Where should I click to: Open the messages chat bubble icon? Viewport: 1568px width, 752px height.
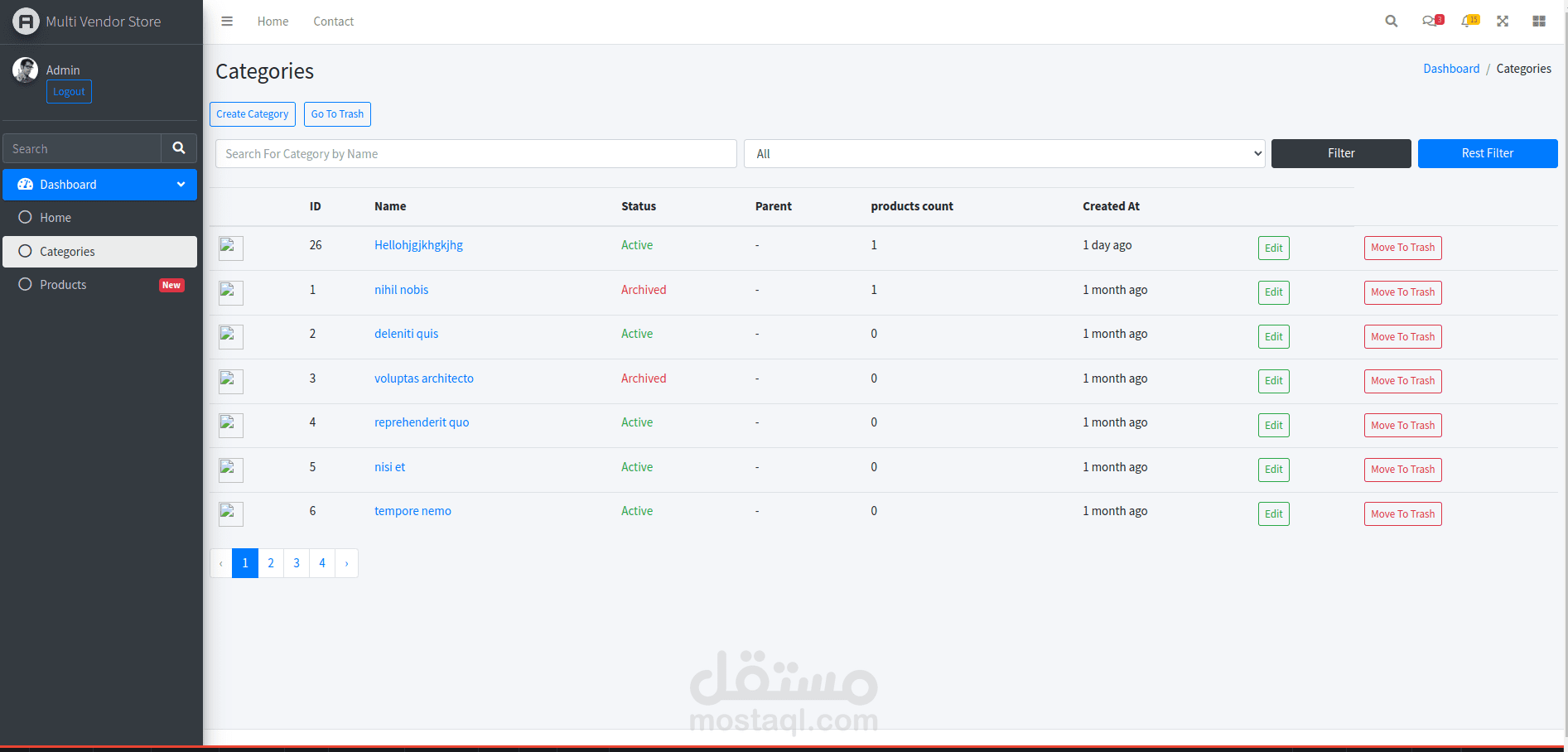coord(1432,21)
